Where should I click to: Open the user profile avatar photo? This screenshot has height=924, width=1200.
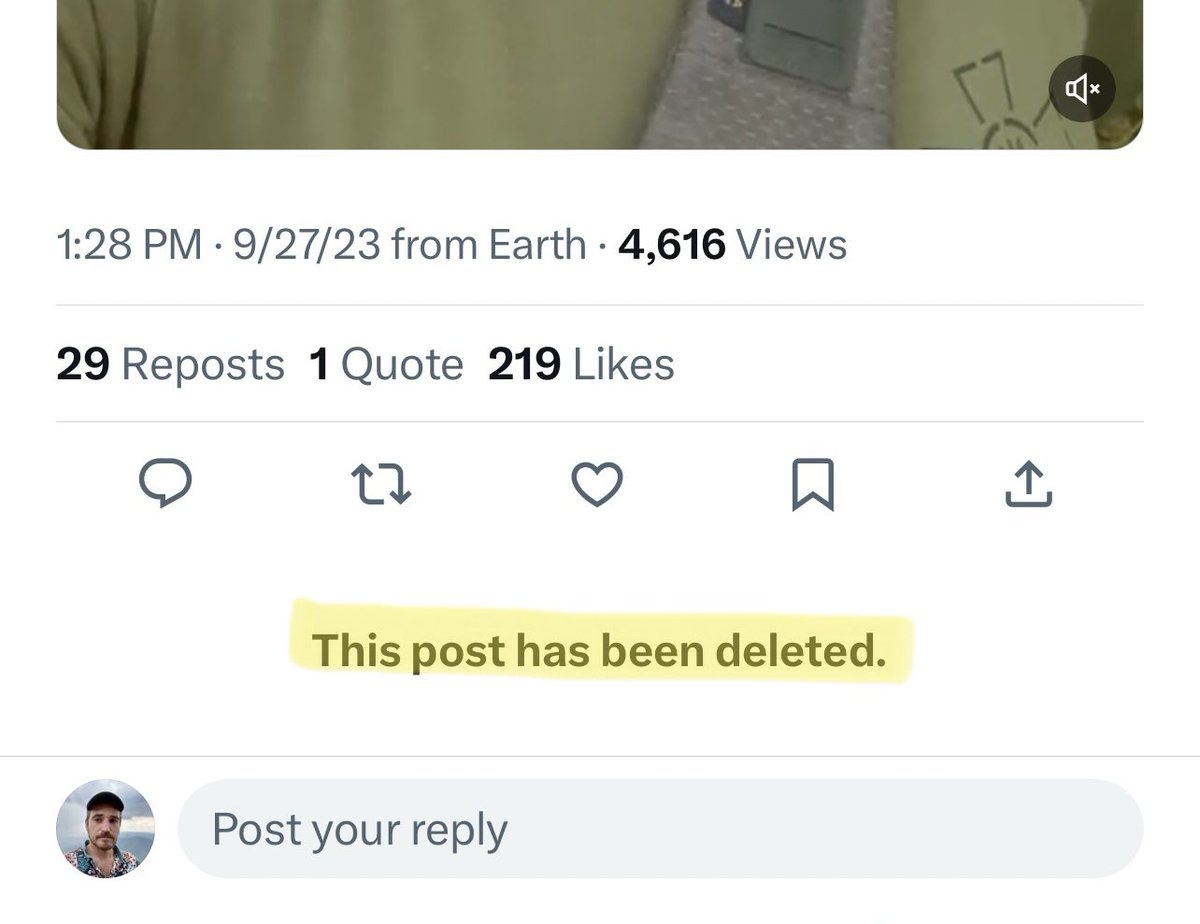point(105,829)
